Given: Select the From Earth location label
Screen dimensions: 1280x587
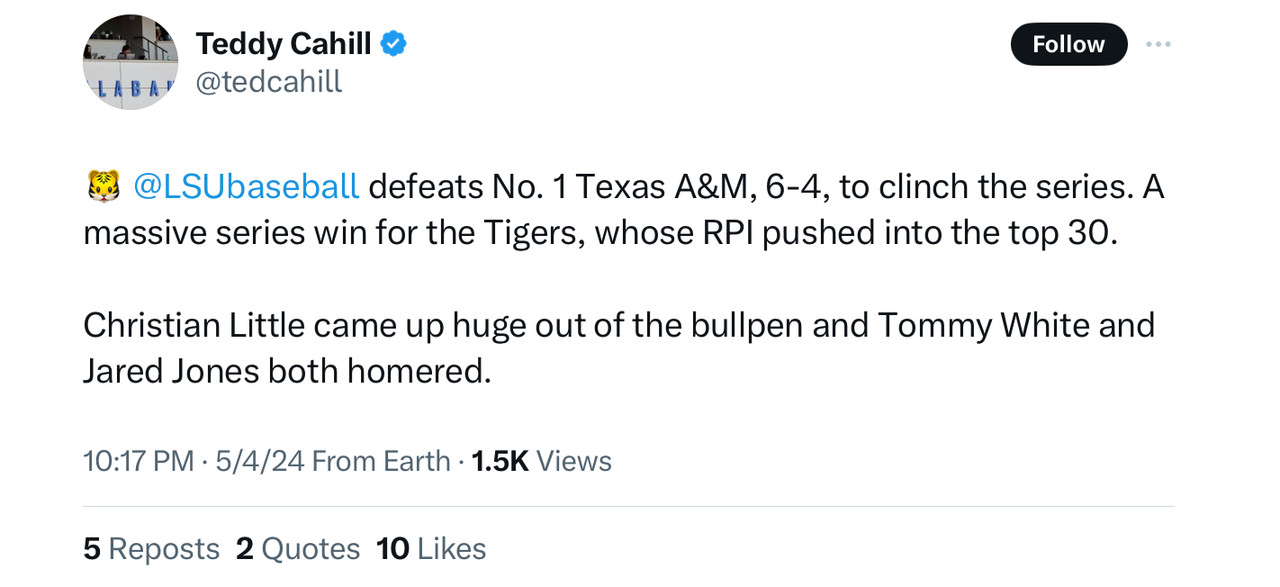Looking at the screenshot, I should [x=381, y=461].
